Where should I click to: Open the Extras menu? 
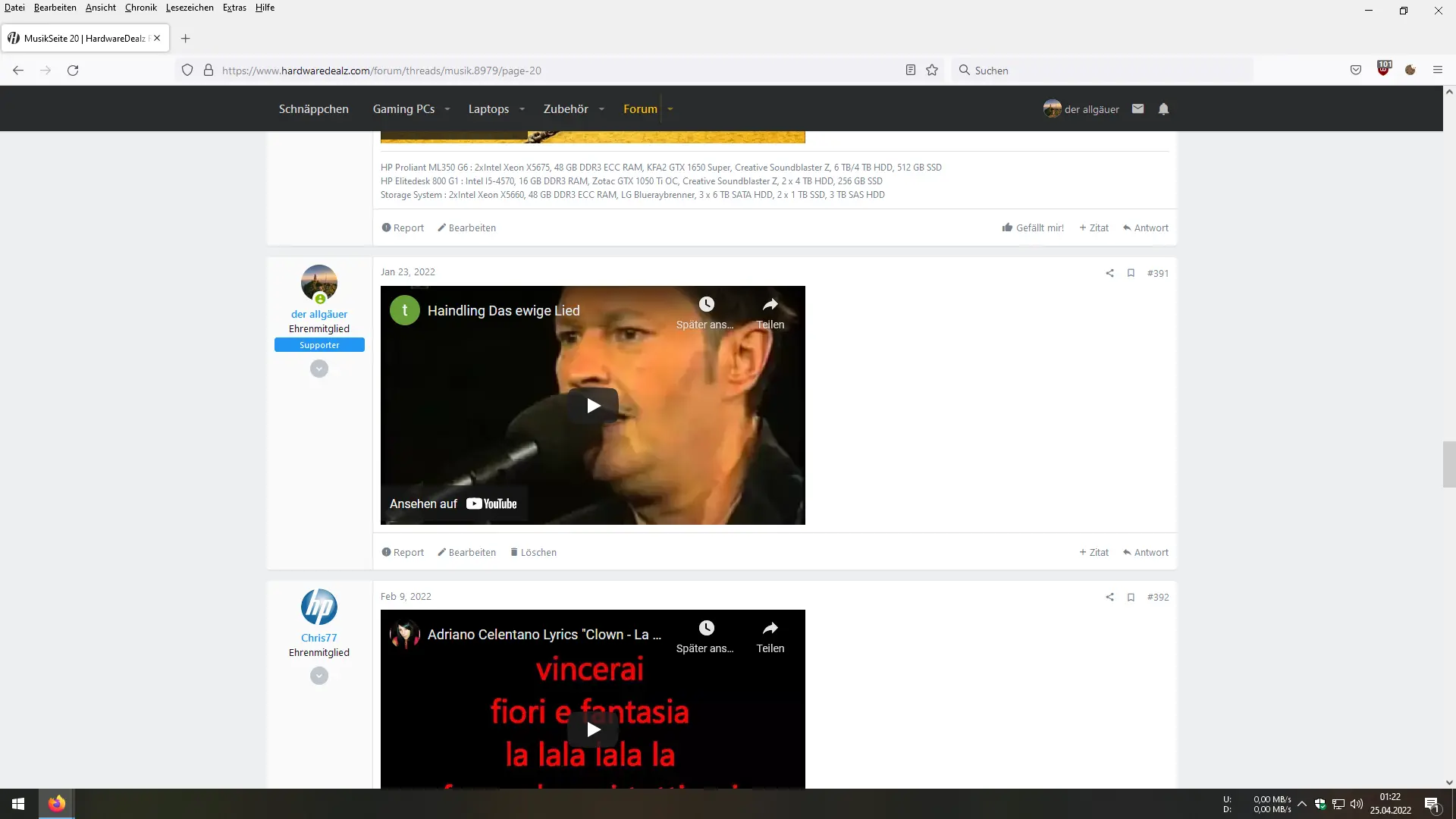(234, 8)
